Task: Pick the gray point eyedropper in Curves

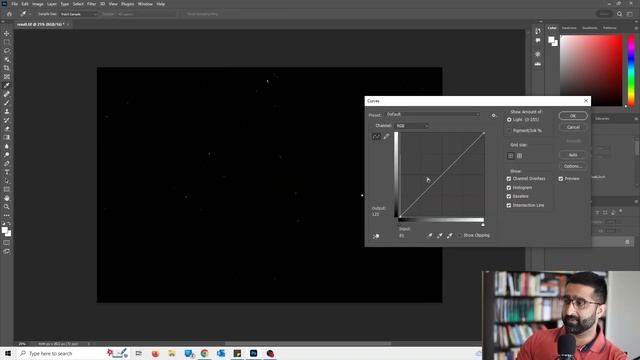Action: coord(440,236)
